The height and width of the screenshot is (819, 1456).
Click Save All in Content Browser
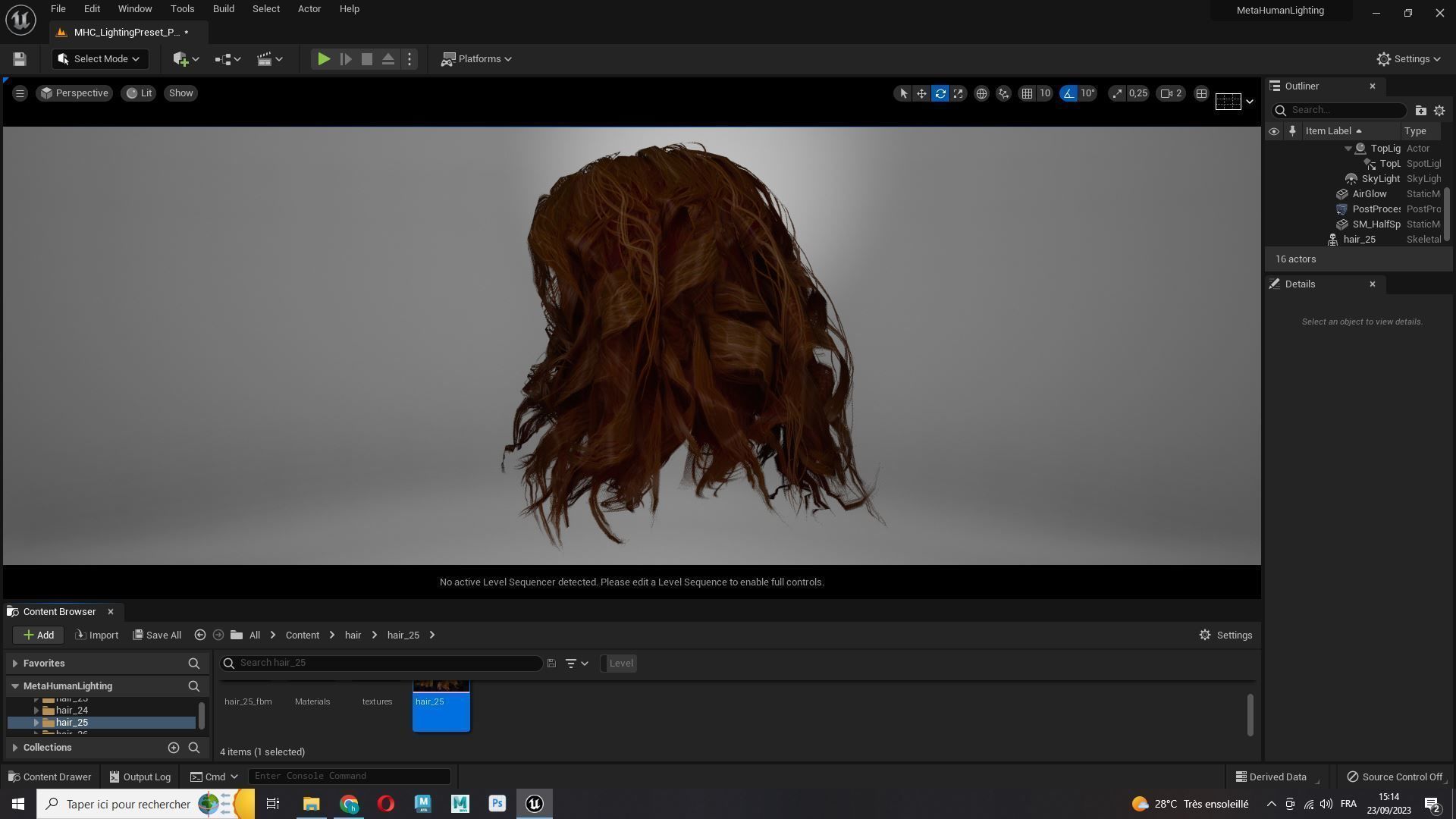coord(157,635)
